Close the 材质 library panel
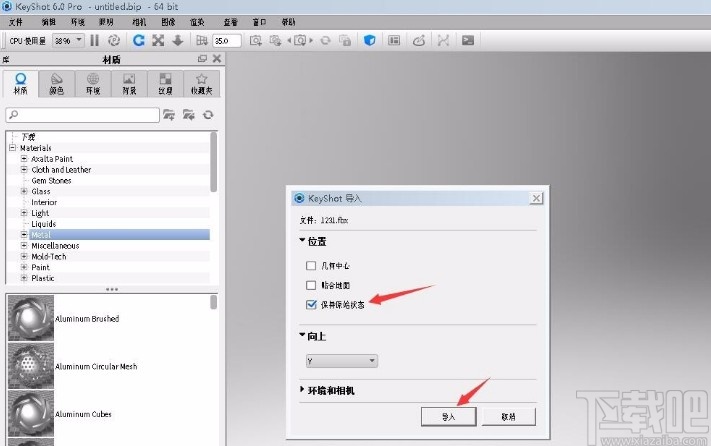 click(x=217, y=58)
